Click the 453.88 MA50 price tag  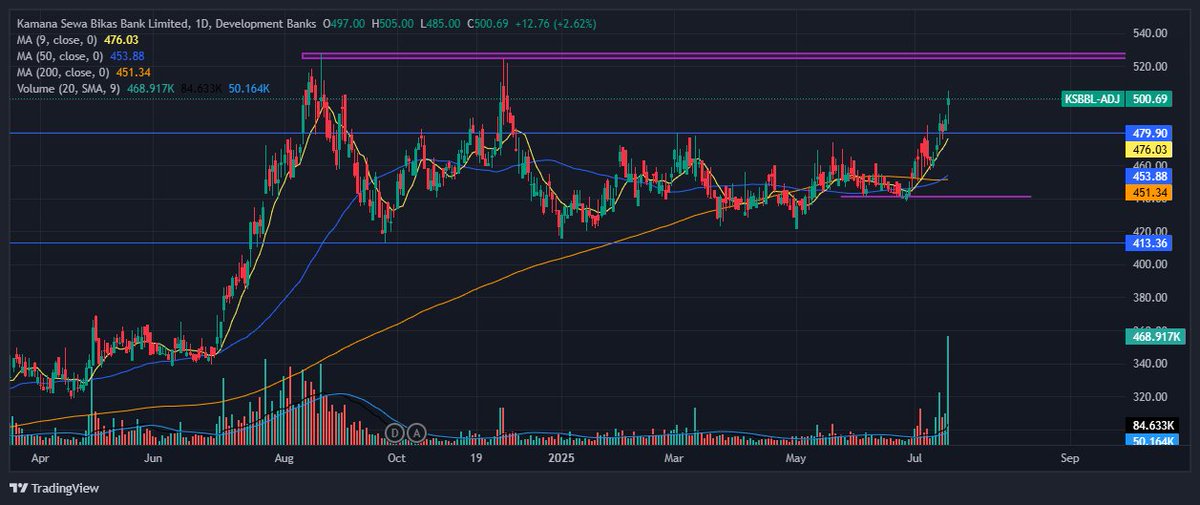point(1150,176)
